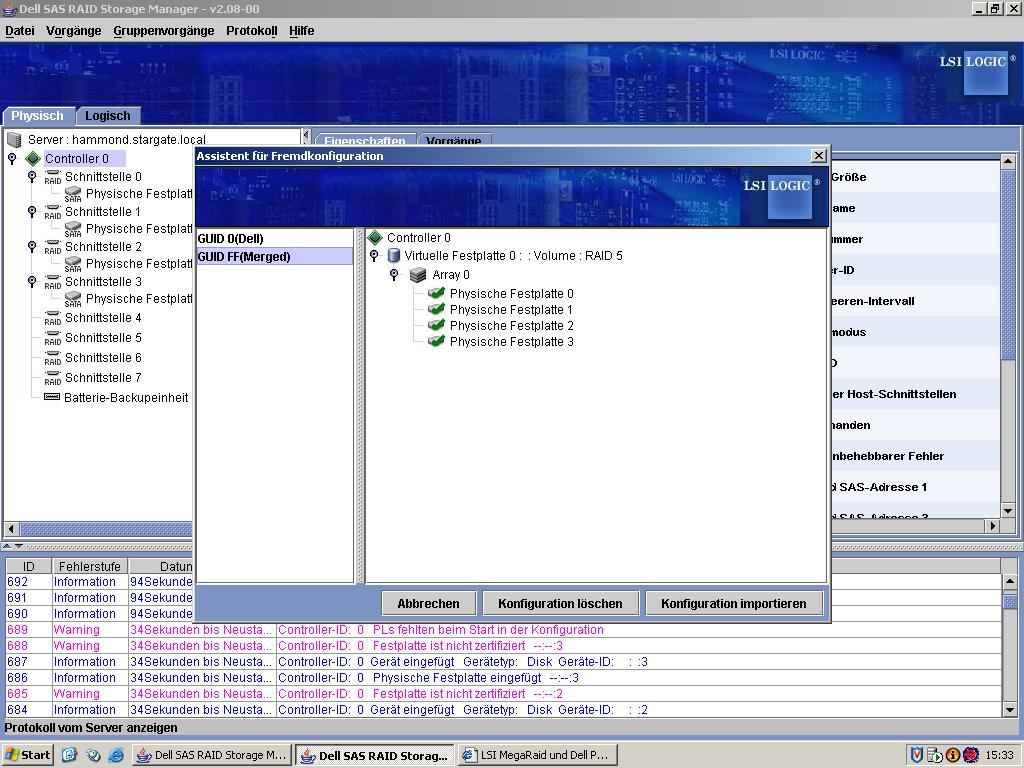This screenshot has width=1024, height=768.
Task: Click the server icon beside hammond.stargate.local
Action: (14, 140)
